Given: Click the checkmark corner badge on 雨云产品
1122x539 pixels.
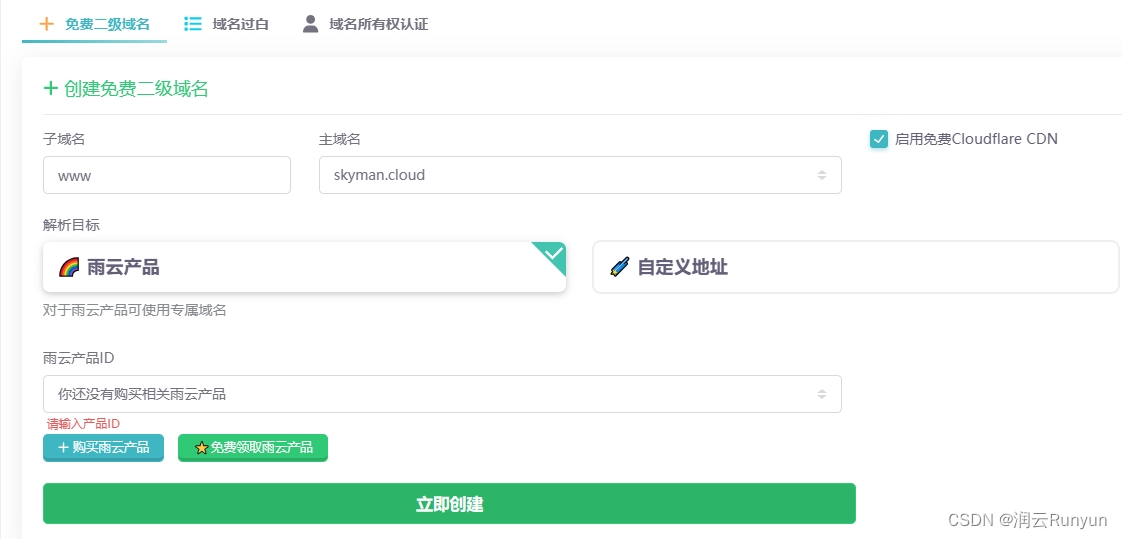Looking at the screenshot, I should pyautogui.click(x=553, y=254).
